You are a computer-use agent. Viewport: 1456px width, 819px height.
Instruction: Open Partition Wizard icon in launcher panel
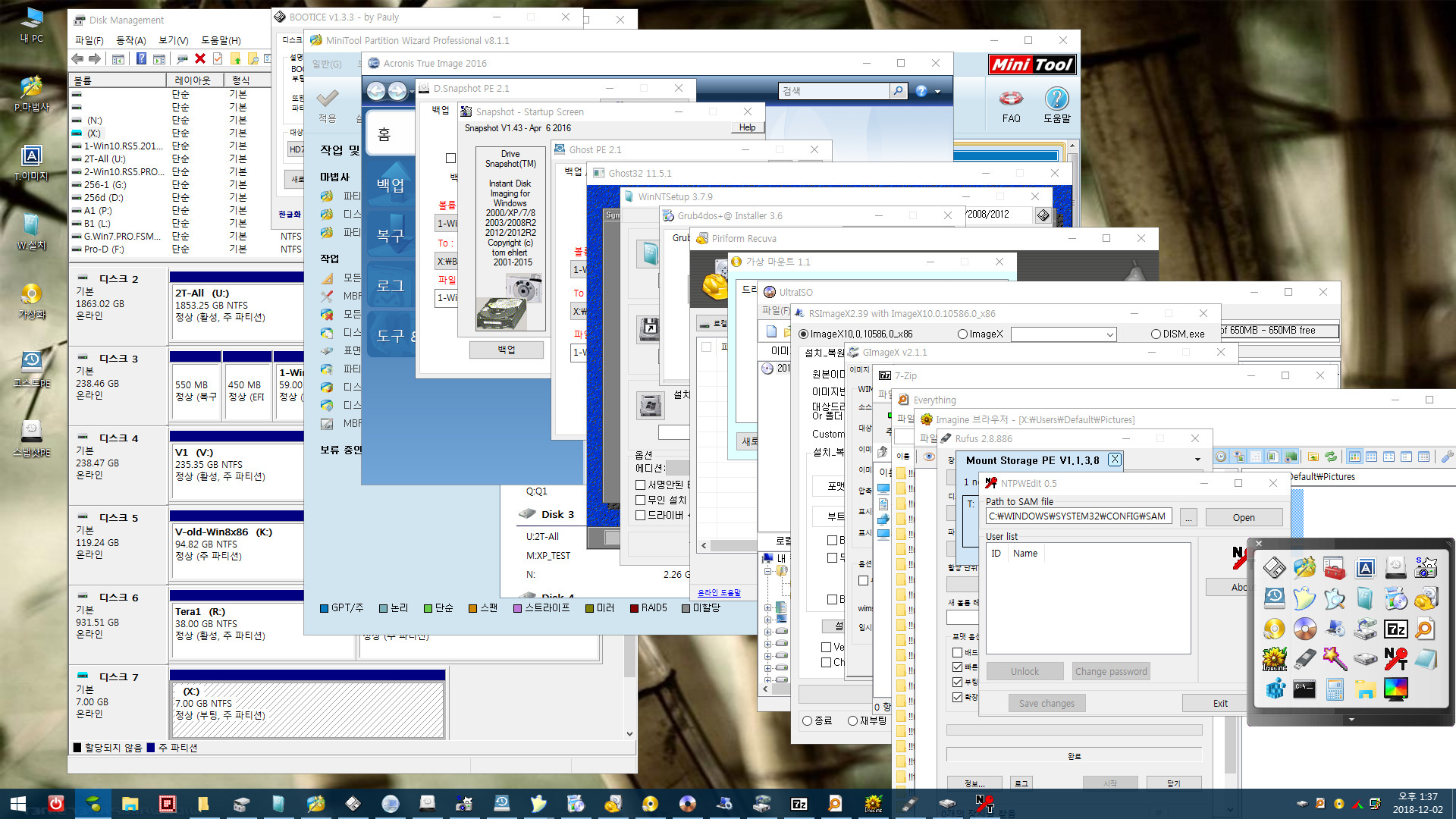click(1304, 567)
